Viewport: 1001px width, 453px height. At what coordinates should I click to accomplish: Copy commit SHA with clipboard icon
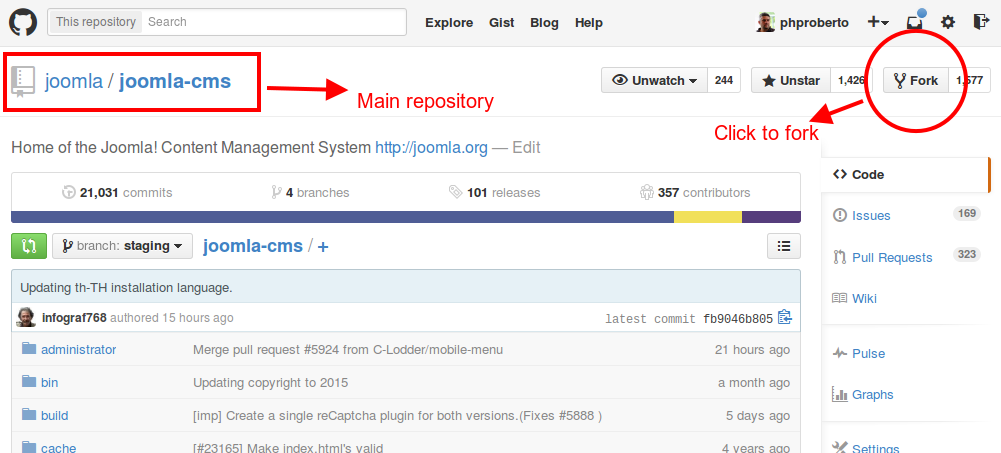(785, 317)
